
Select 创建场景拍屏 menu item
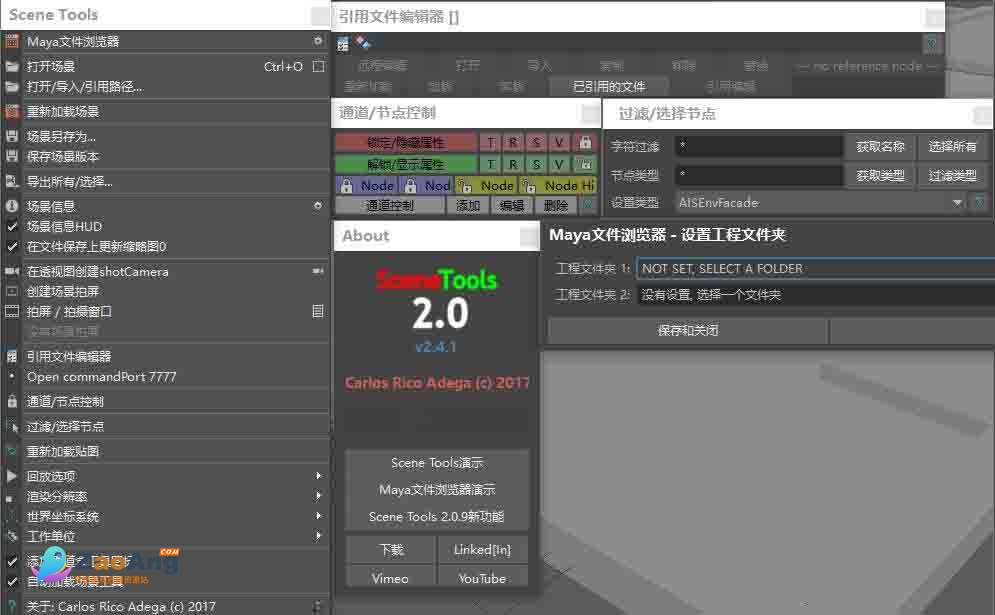[x=63, y=291]
